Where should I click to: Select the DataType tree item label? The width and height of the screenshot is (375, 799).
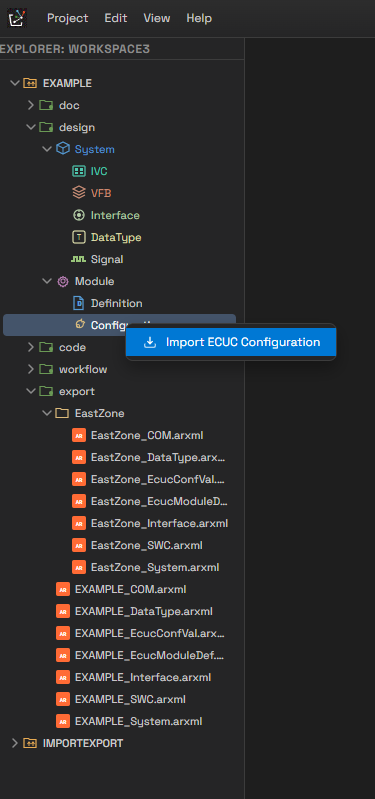coord(116,237)
